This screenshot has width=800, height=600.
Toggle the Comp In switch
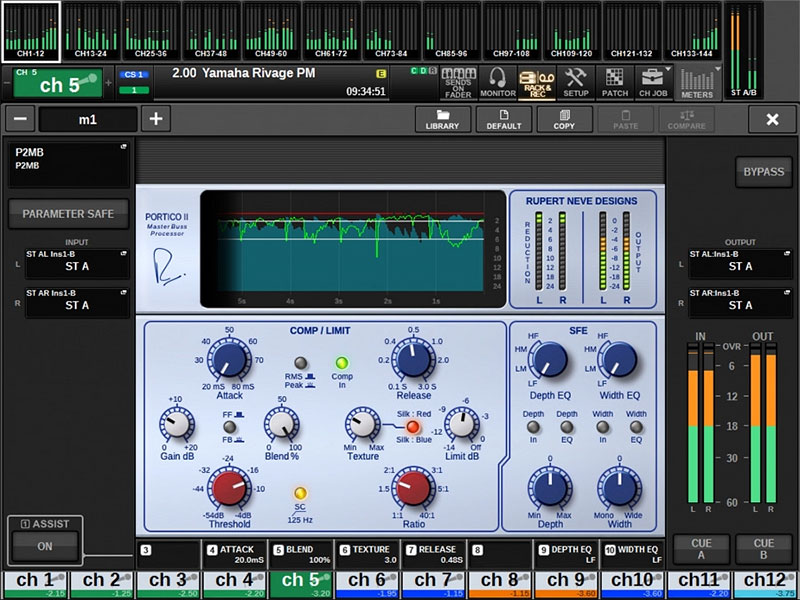[341, 363]
